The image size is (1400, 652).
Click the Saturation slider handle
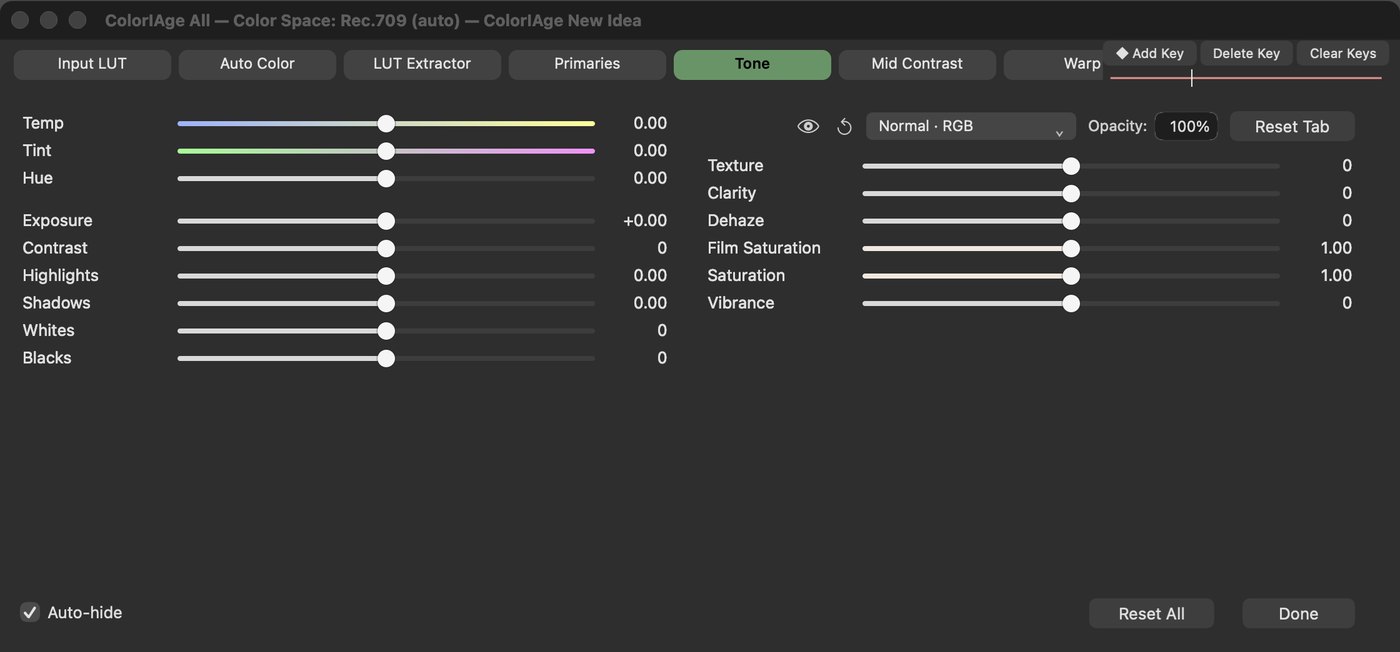click(x=1071, y=276)
